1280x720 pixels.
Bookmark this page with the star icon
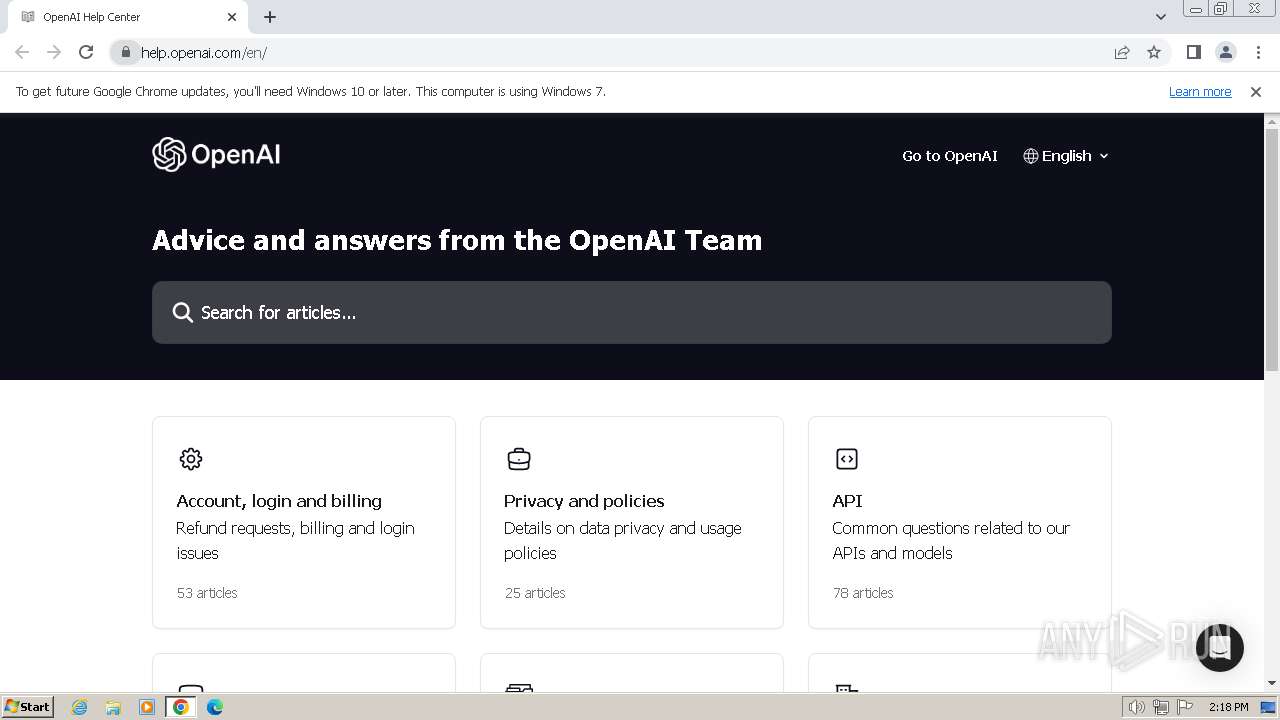[1154, 52]
